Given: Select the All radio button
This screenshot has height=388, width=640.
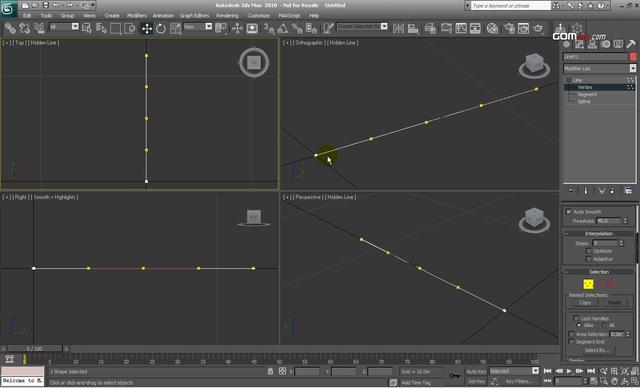Looking at the screenshot, I should [x=604, y=325].
